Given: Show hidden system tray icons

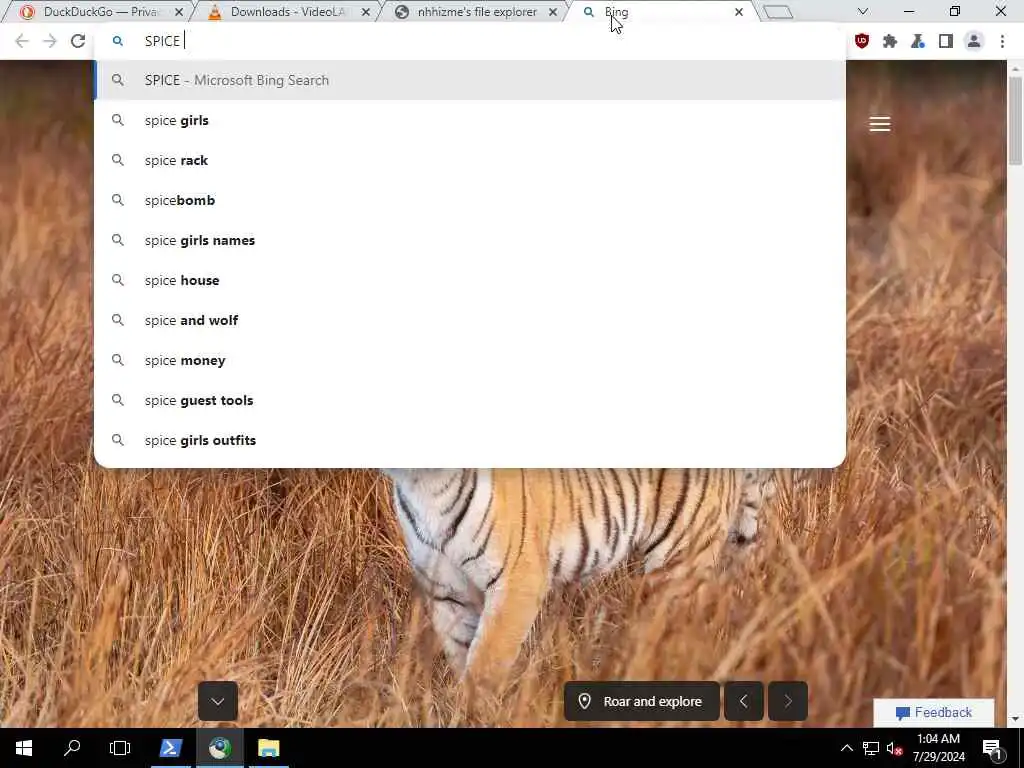Looking at the screenshot, I should [x=846, y=748].
